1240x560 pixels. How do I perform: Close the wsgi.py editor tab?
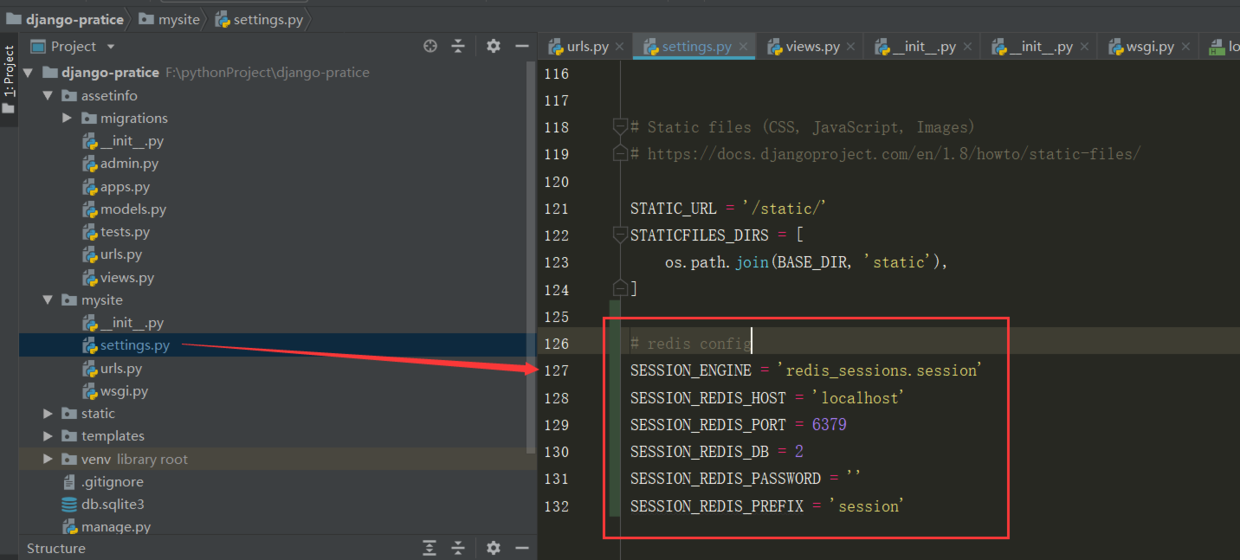(x=1186, y=47)
